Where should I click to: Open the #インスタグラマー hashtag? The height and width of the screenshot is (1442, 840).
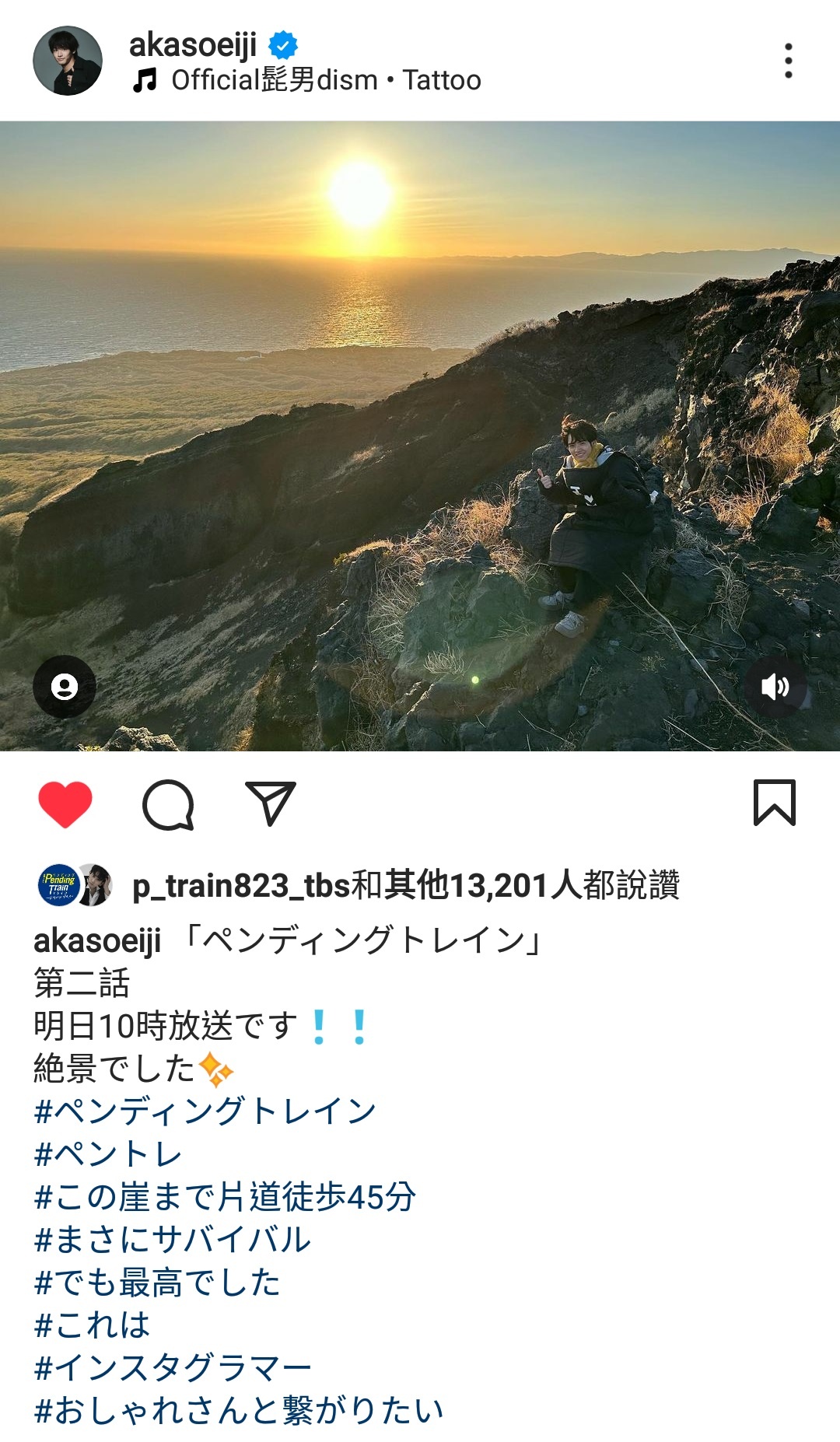click(x=173, y=1367)
